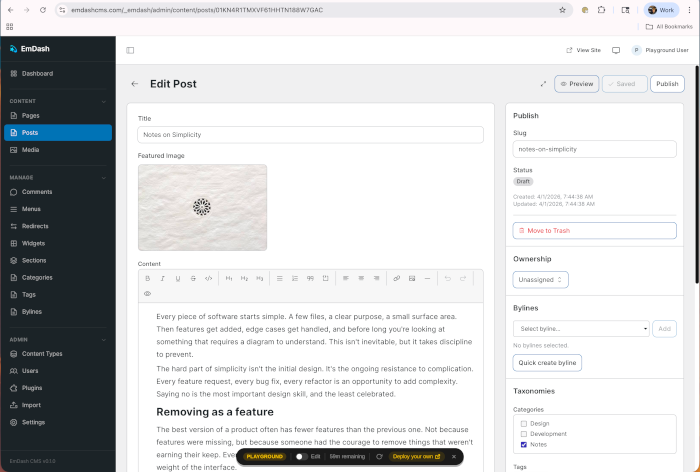700x472 pixels.
Task: Click the Slug input field
Action: [594, 149]
